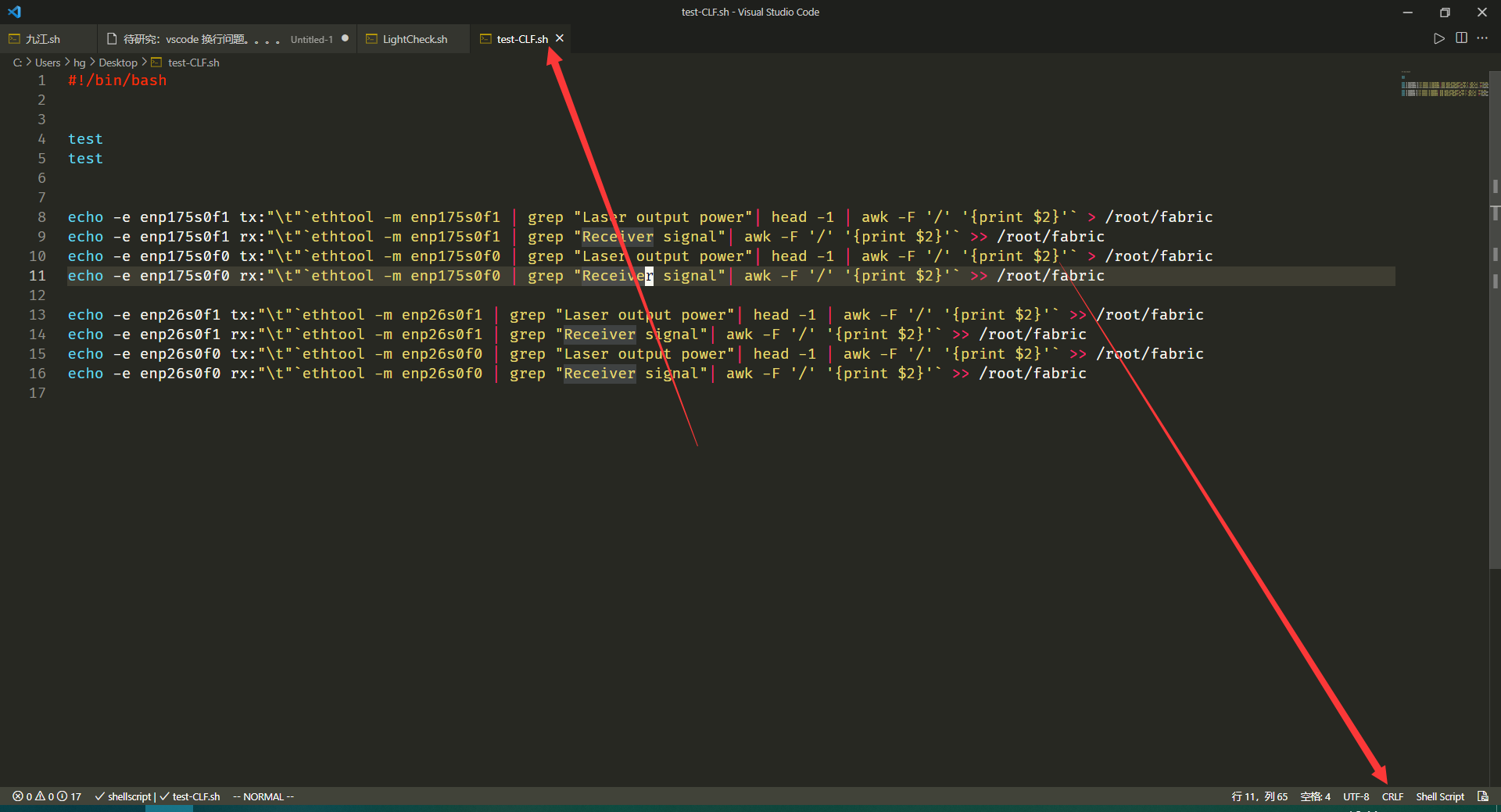The width and height of the screenshot is (1501, 812).
Task: Open the test-CLF.sh breadcrumb file entry
Action: click(193, 63)
